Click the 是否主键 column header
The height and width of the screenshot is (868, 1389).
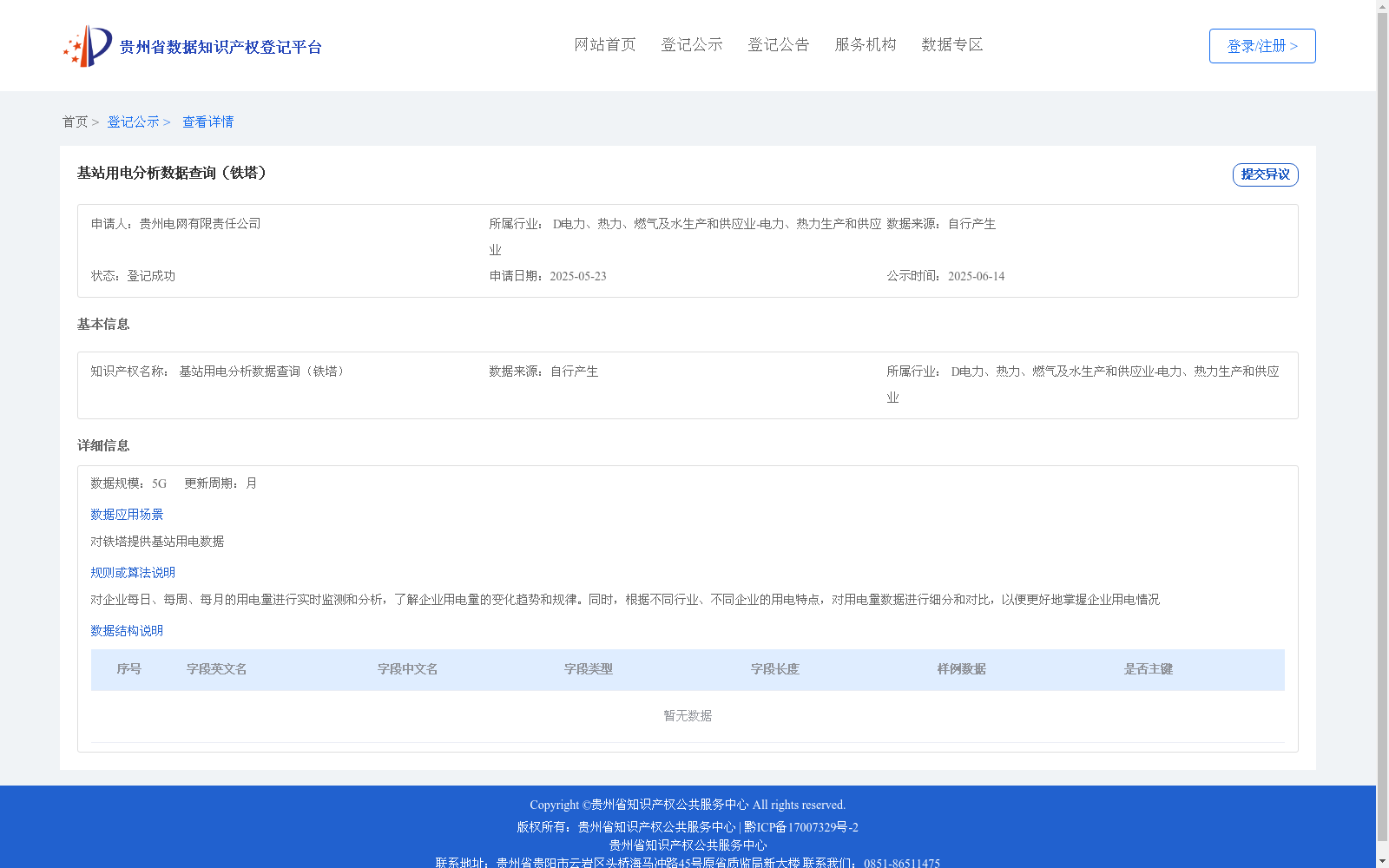point(1149,669)
